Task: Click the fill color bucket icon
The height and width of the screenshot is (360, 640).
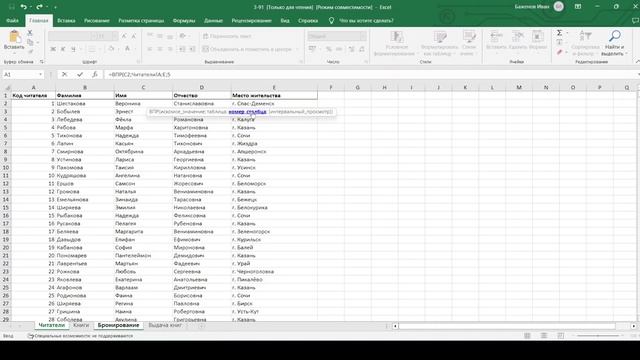Action: pos(111,49)
